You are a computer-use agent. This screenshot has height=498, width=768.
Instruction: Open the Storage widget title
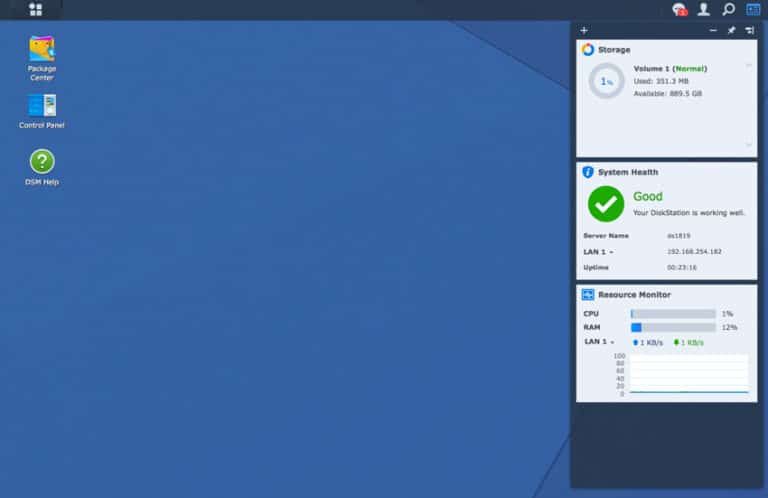pos(614,50)
